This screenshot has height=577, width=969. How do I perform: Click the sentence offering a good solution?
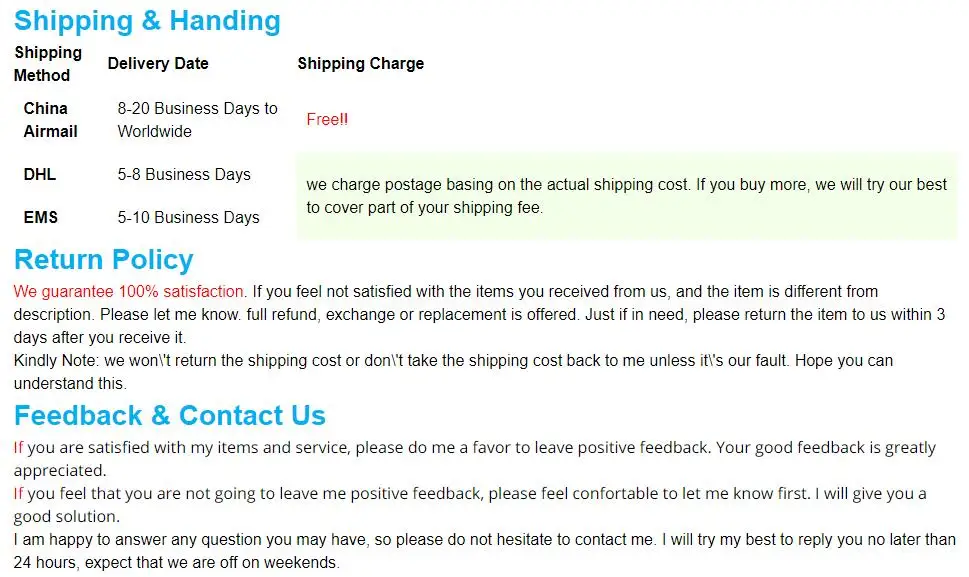point(470,505)
